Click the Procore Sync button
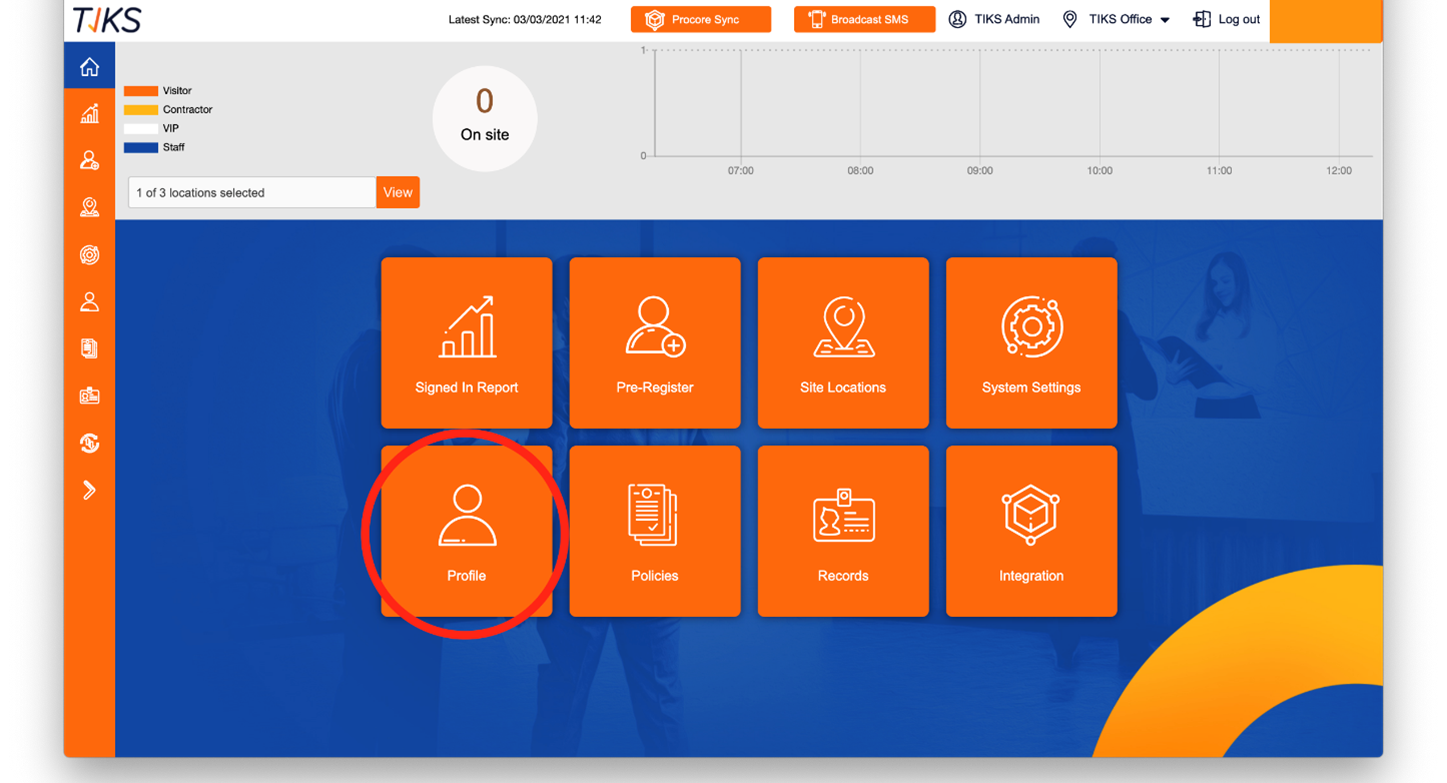 point(700,19)
